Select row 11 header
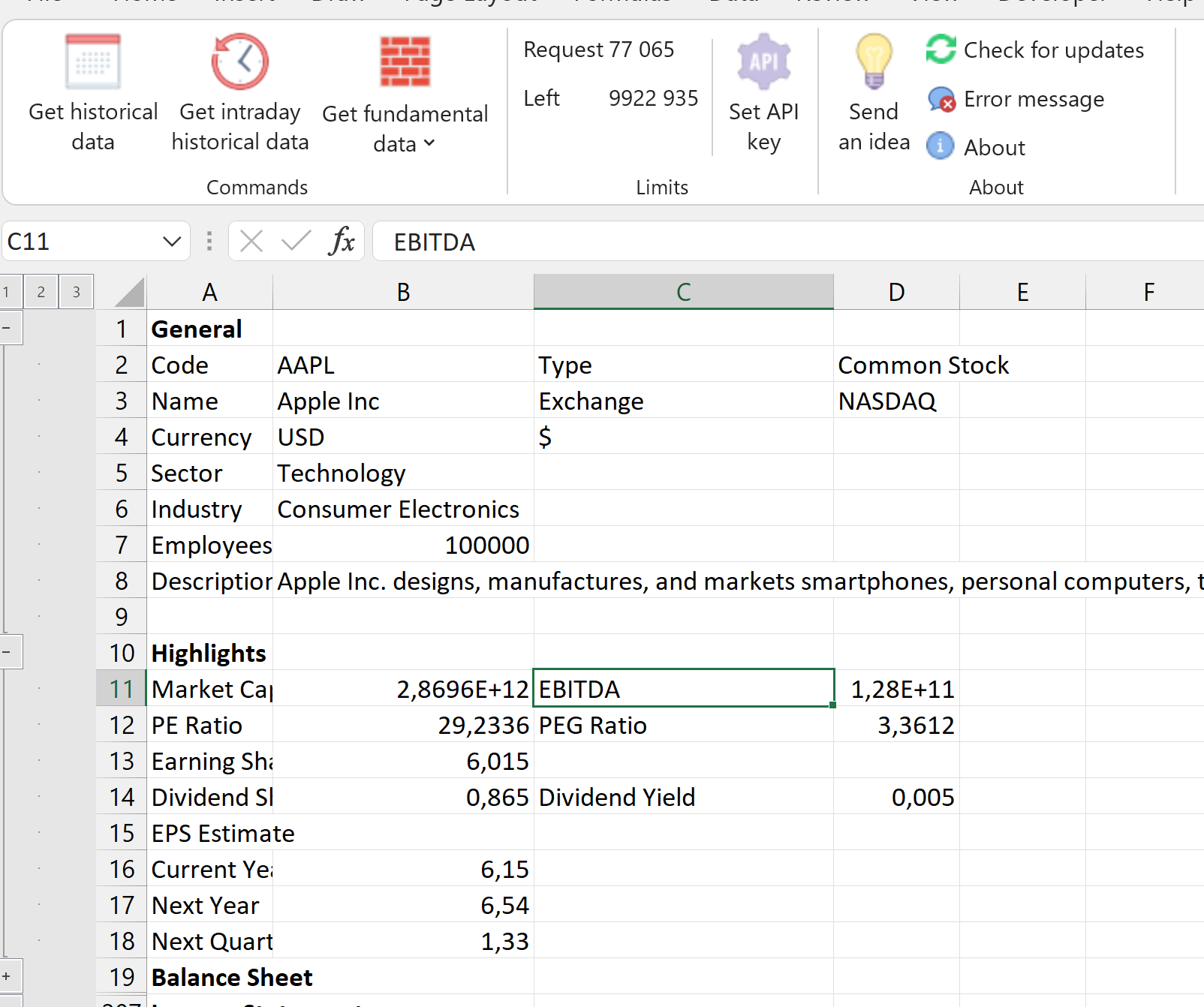 click(121, 689)
